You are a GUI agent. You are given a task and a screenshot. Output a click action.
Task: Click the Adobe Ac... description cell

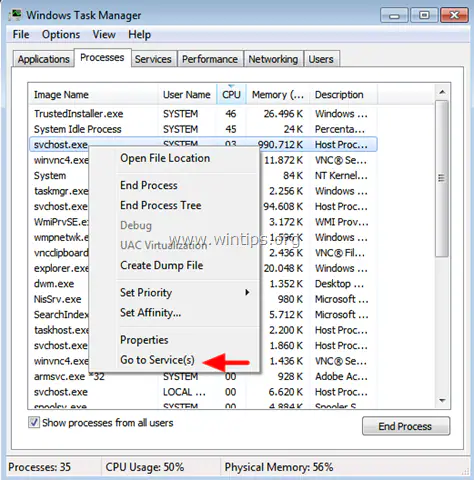341,377
